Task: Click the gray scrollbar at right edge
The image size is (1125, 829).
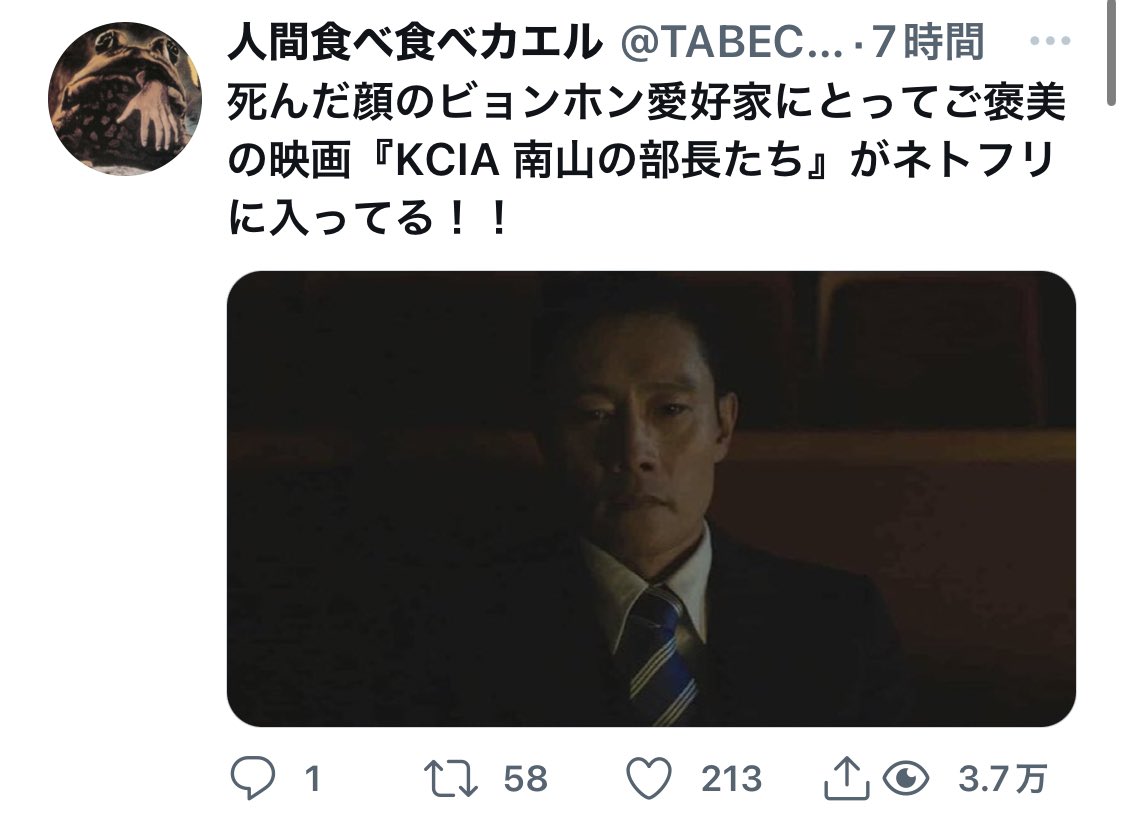Action: point(1111,54)
